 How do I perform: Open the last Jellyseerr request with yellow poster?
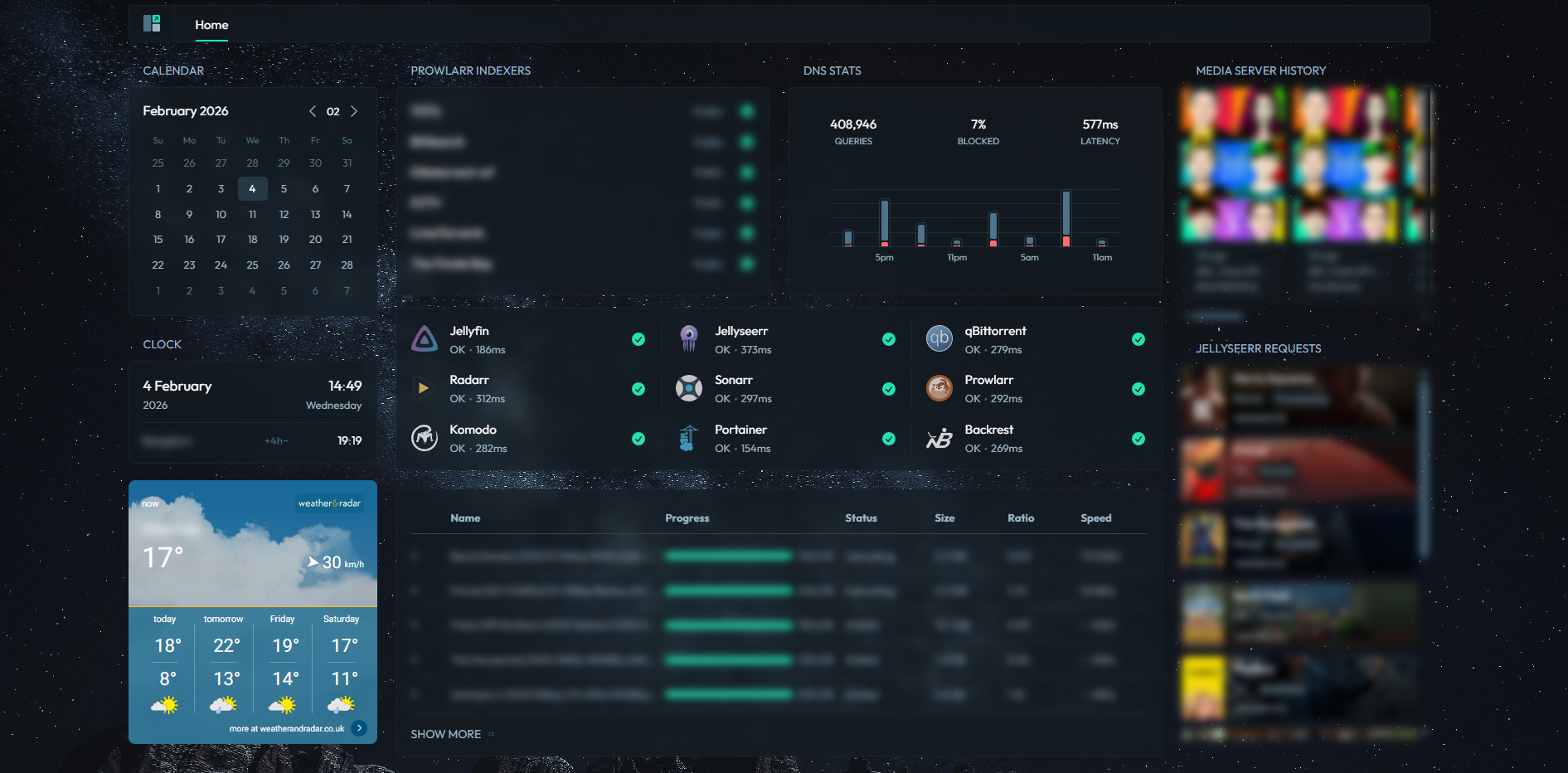(1299, 688)
